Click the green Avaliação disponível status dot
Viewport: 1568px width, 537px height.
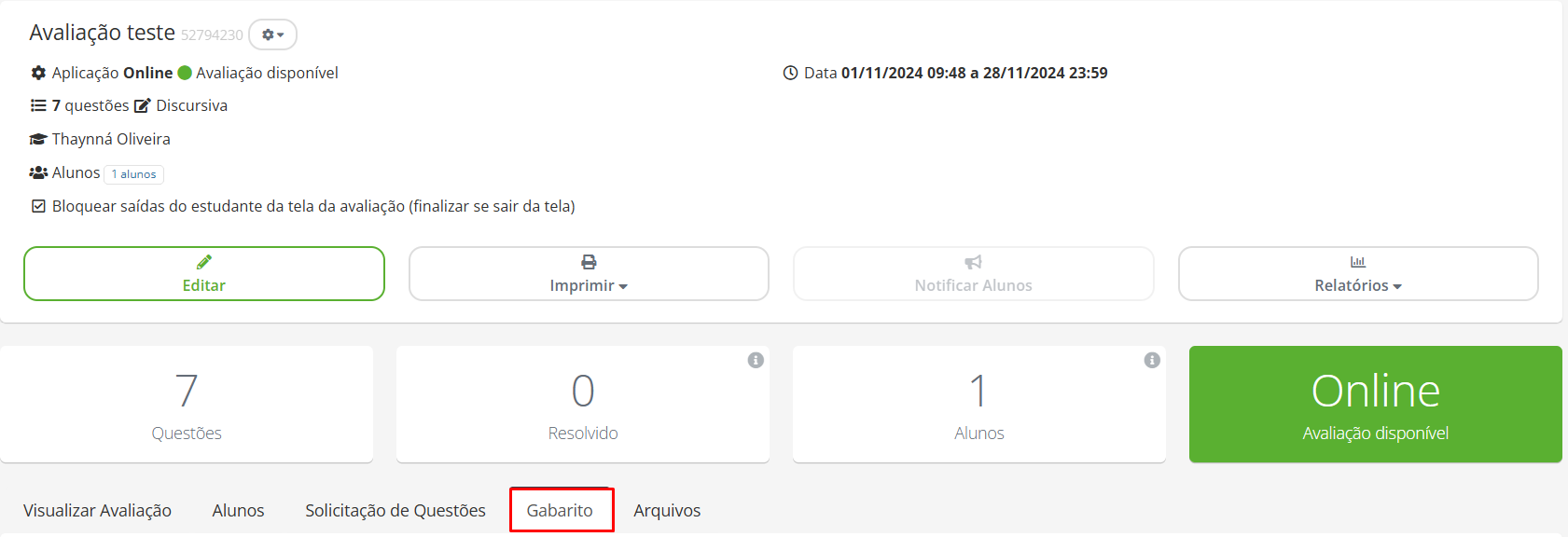click(185, 73)
